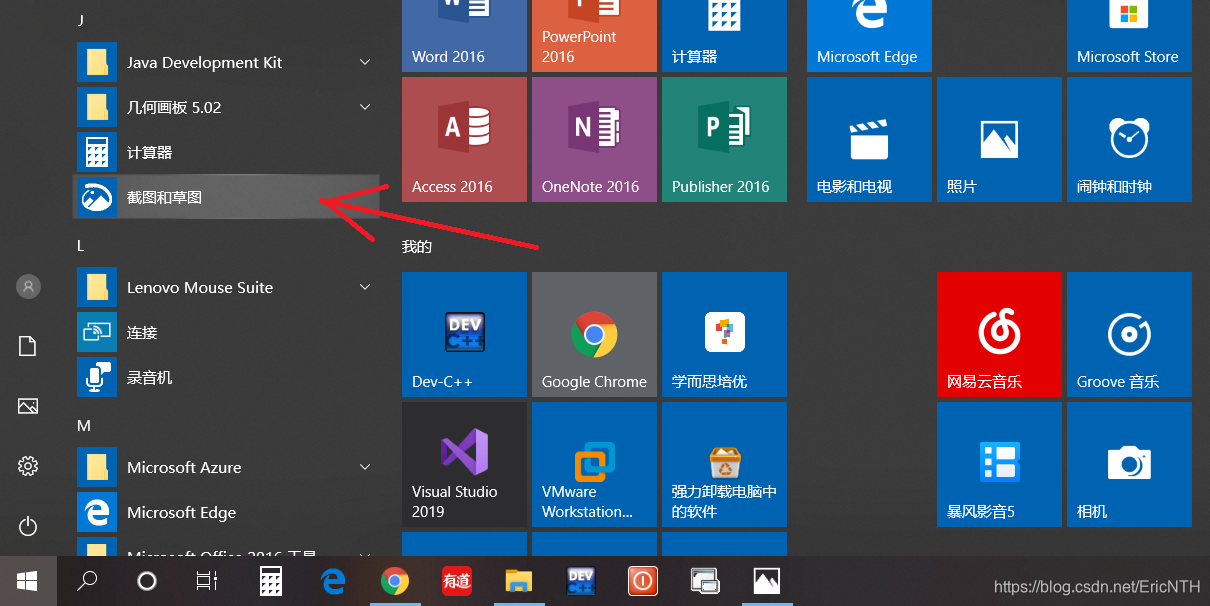The width and height of the screenshot is (1210, 606).
Task: Launch the Publisher 2016 tile
Action: [x=724, y=139]
